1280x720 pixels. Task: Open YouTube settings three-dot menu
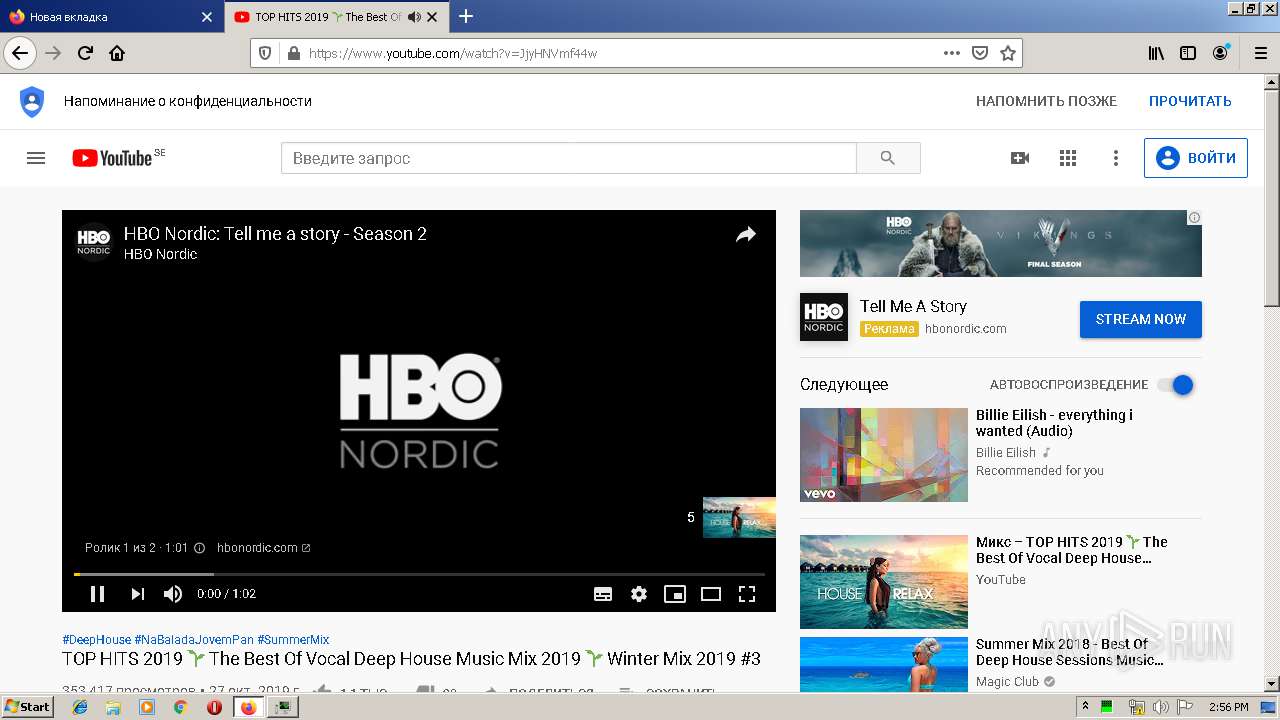[x=1116, y=158]
